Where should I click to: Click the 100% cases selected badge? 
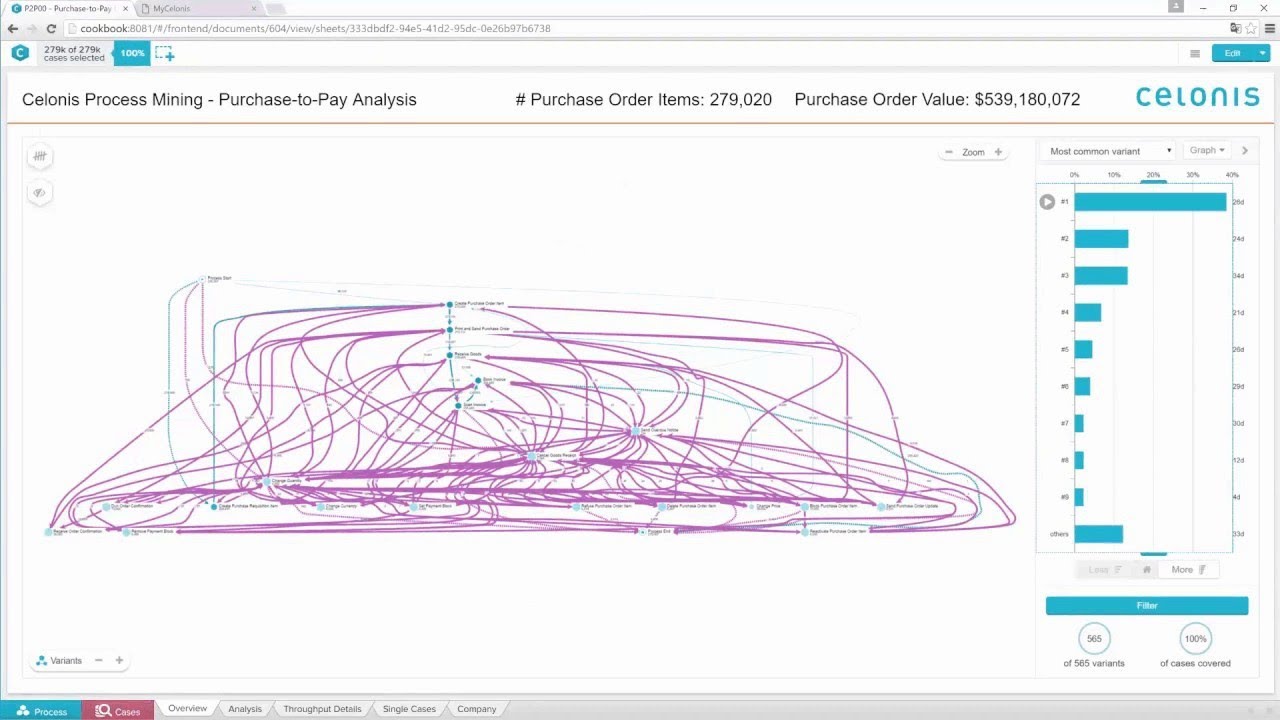pos(132,53)
